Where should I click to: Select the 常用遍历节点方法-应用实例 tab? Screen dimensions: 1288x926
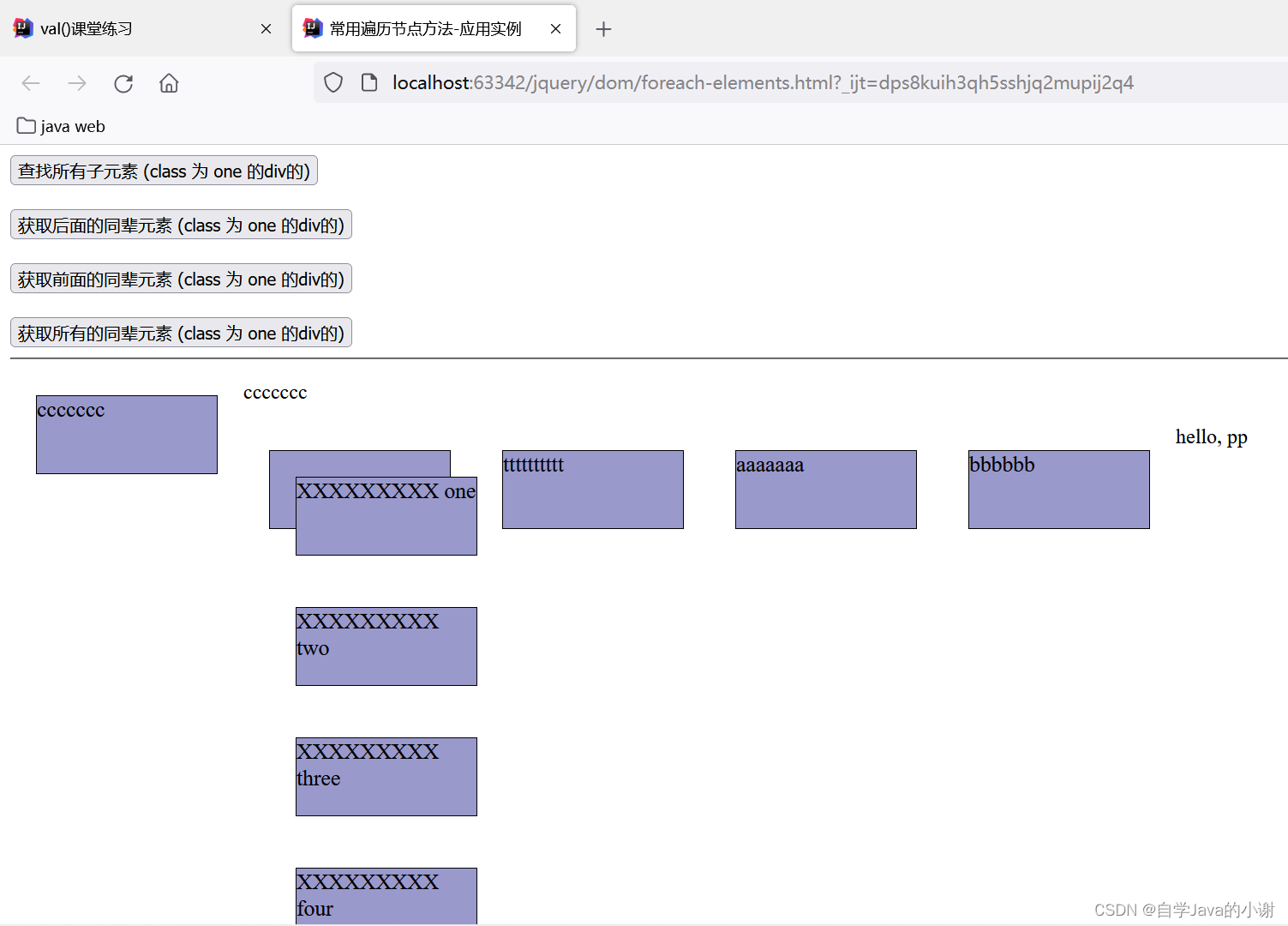click(x=434, y=29)
